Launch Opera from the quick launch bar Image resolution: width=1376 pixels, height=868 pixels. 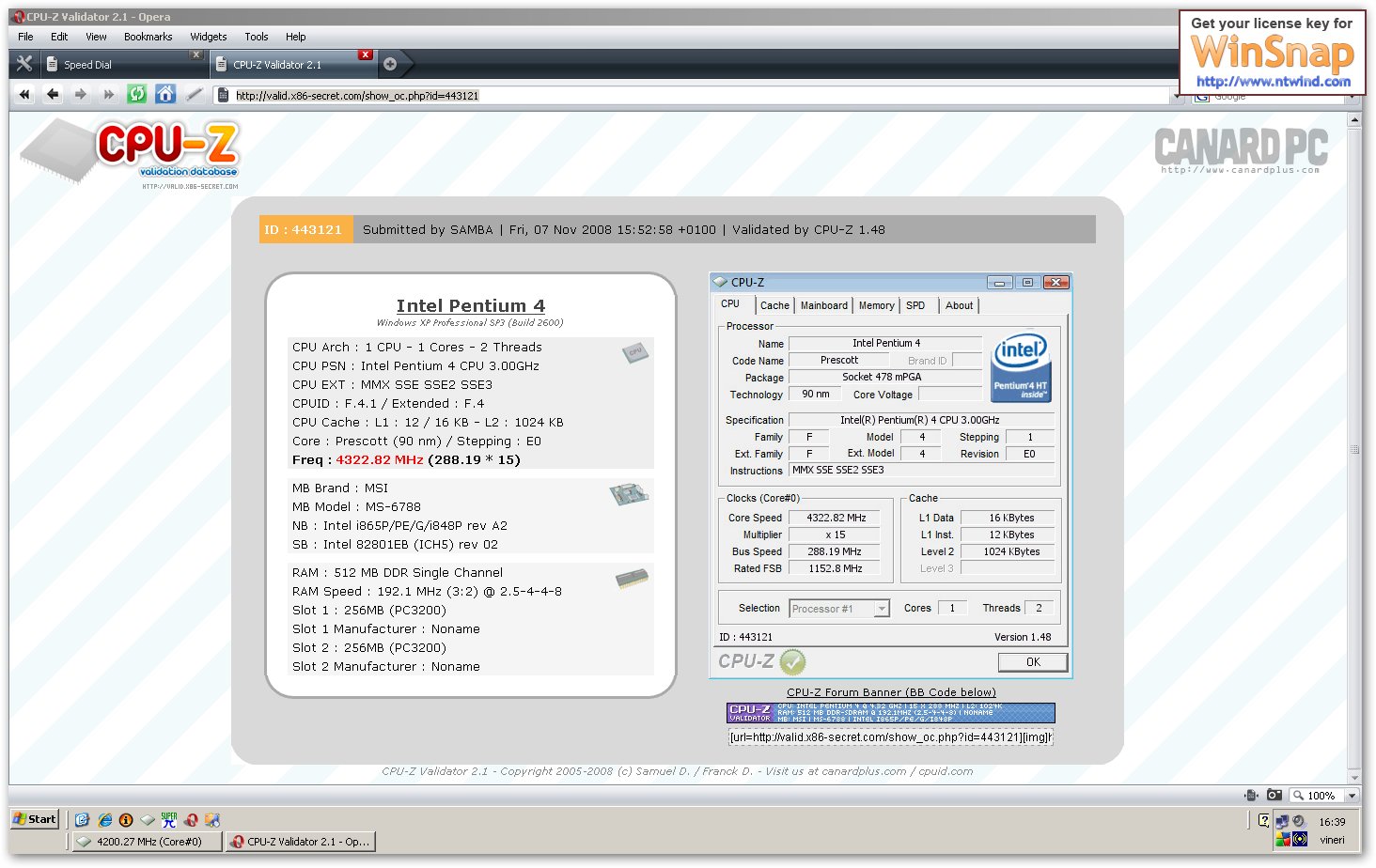pos(191,819)
